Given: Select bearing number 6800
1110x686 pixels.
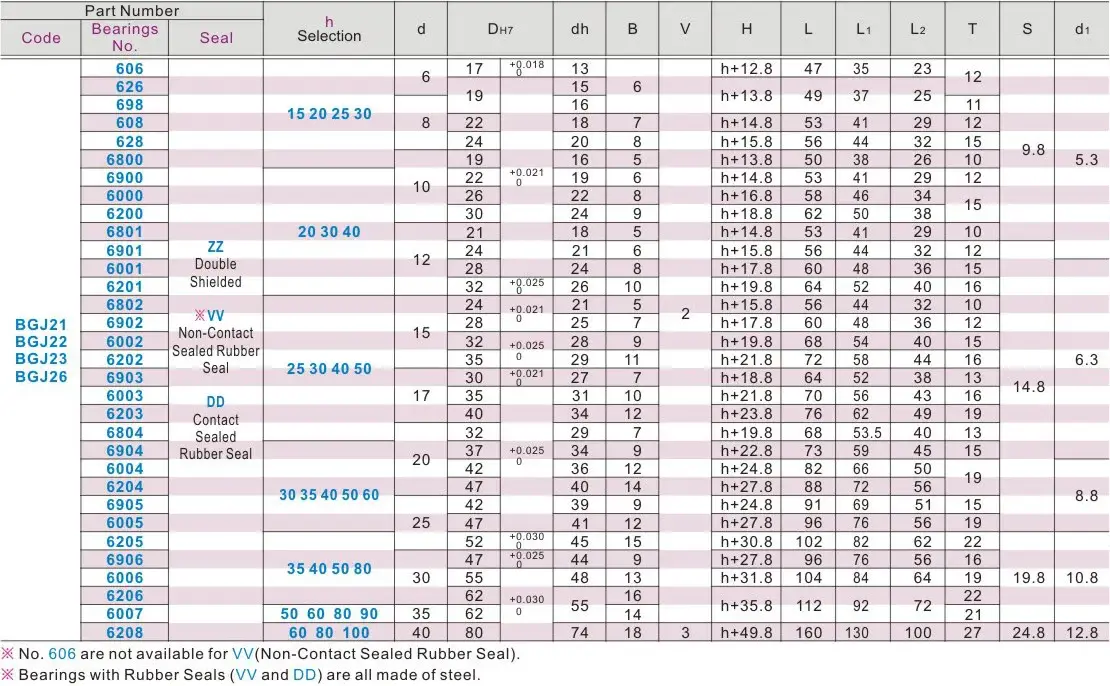Looking at the screenshot, I should point(124,160).
